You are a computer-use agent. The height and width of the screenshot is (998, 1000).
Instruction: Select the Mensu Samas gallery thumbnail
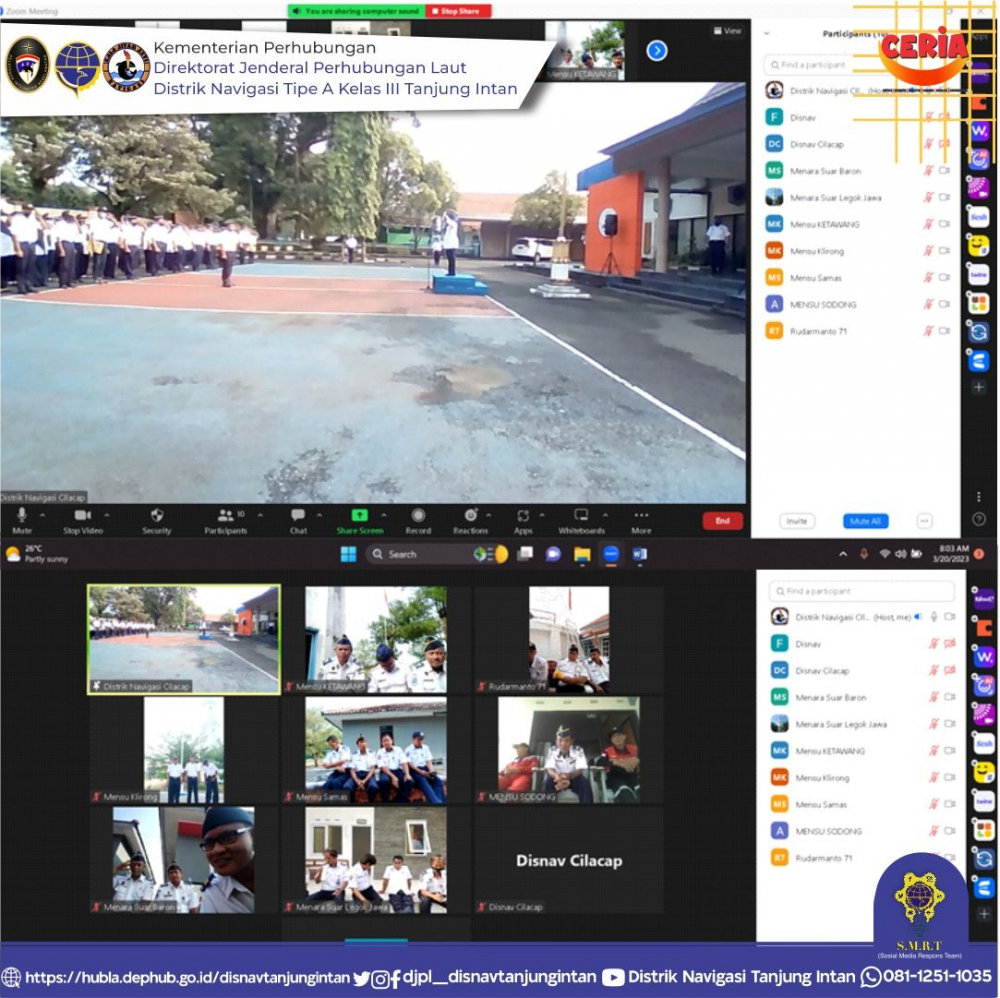click(x=376, y=749)
